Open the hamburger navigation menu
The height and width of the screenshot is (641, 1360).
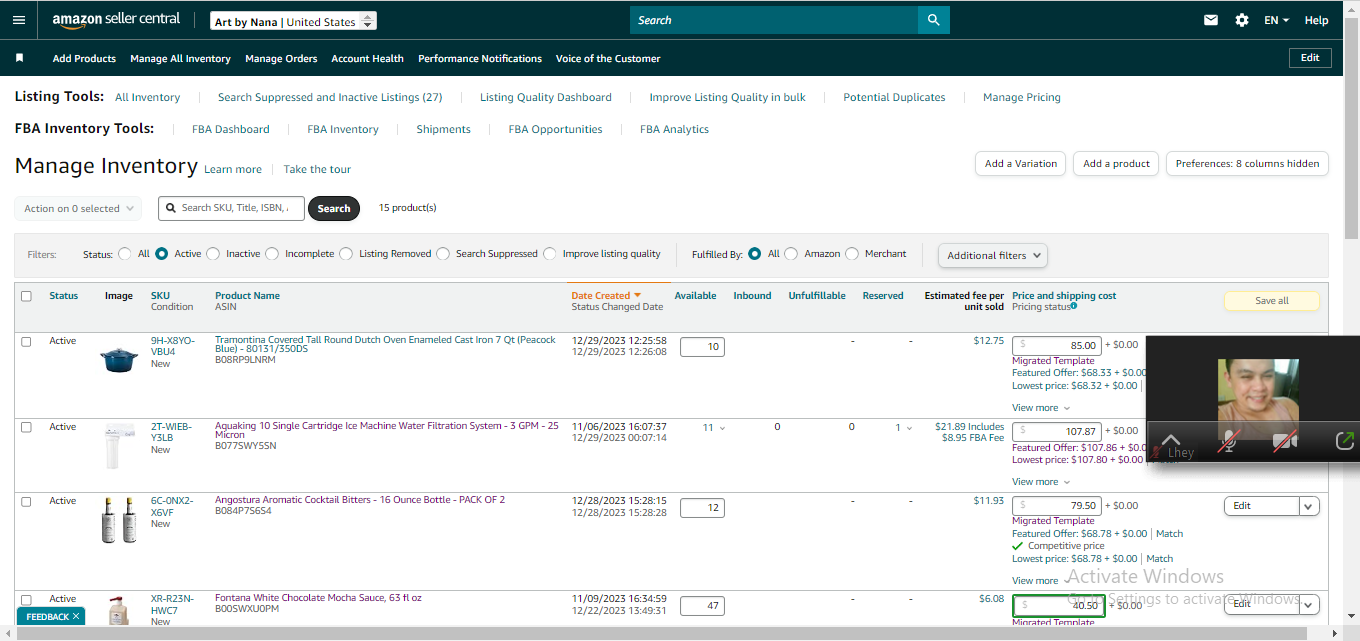point(20,20)
